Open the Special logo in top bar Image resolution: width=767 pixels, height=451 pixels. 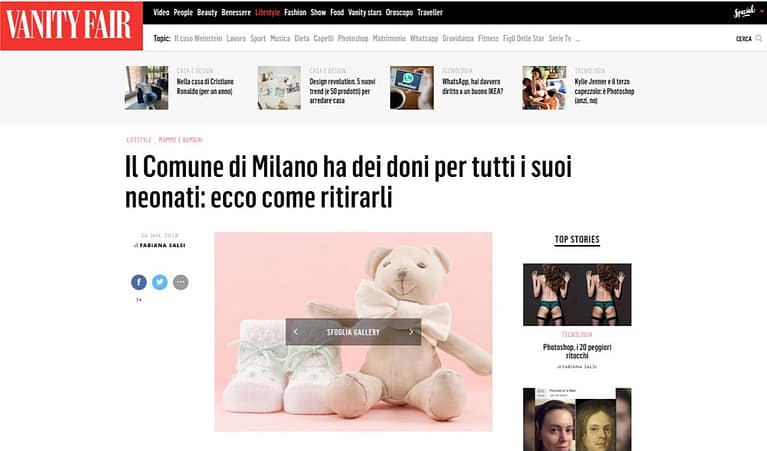(x=744, y=12)
